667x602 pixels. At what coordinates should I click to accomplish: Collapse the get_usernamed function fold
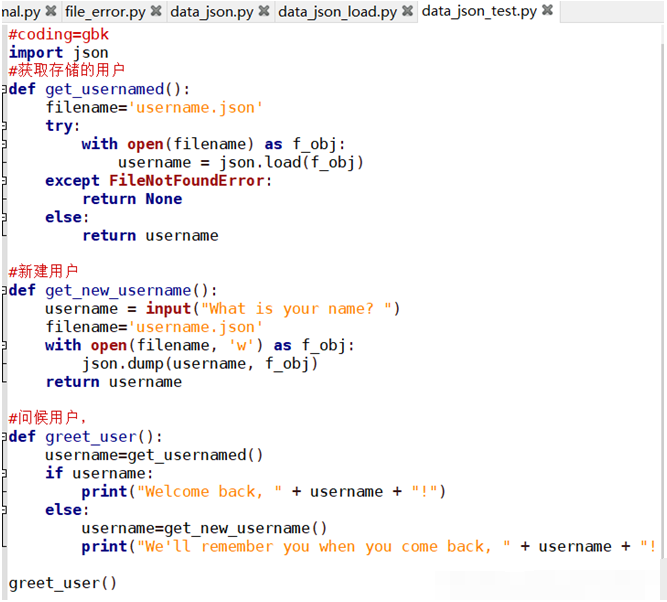pos(4,89)
